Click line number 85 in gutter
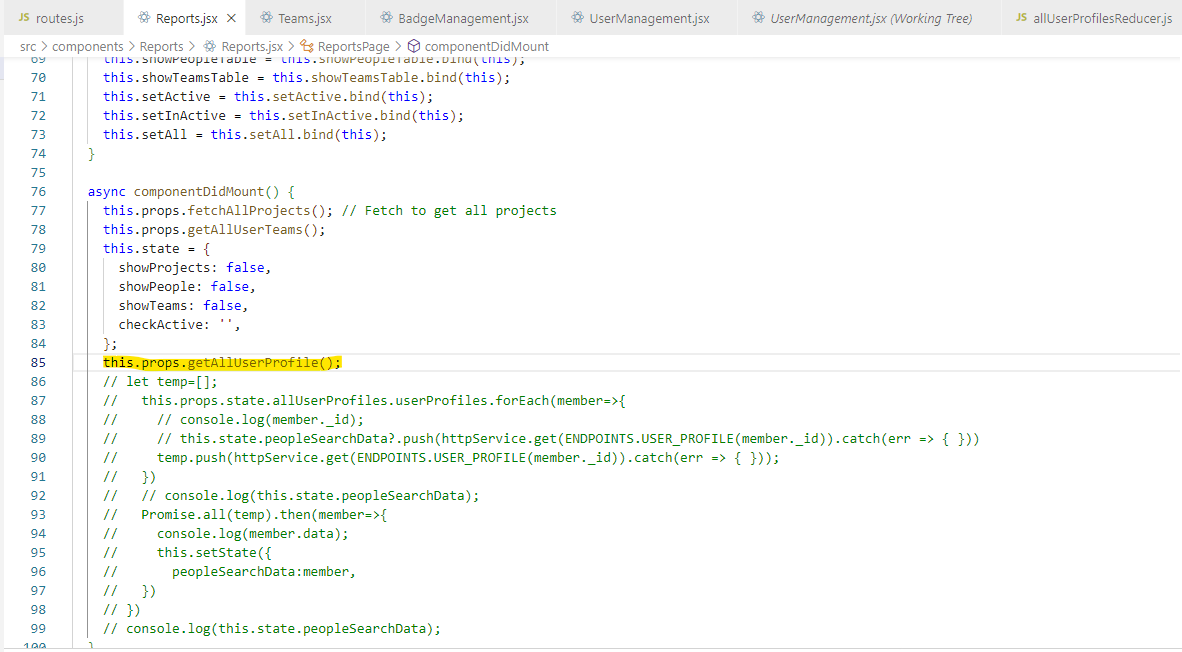 point(38,363)
